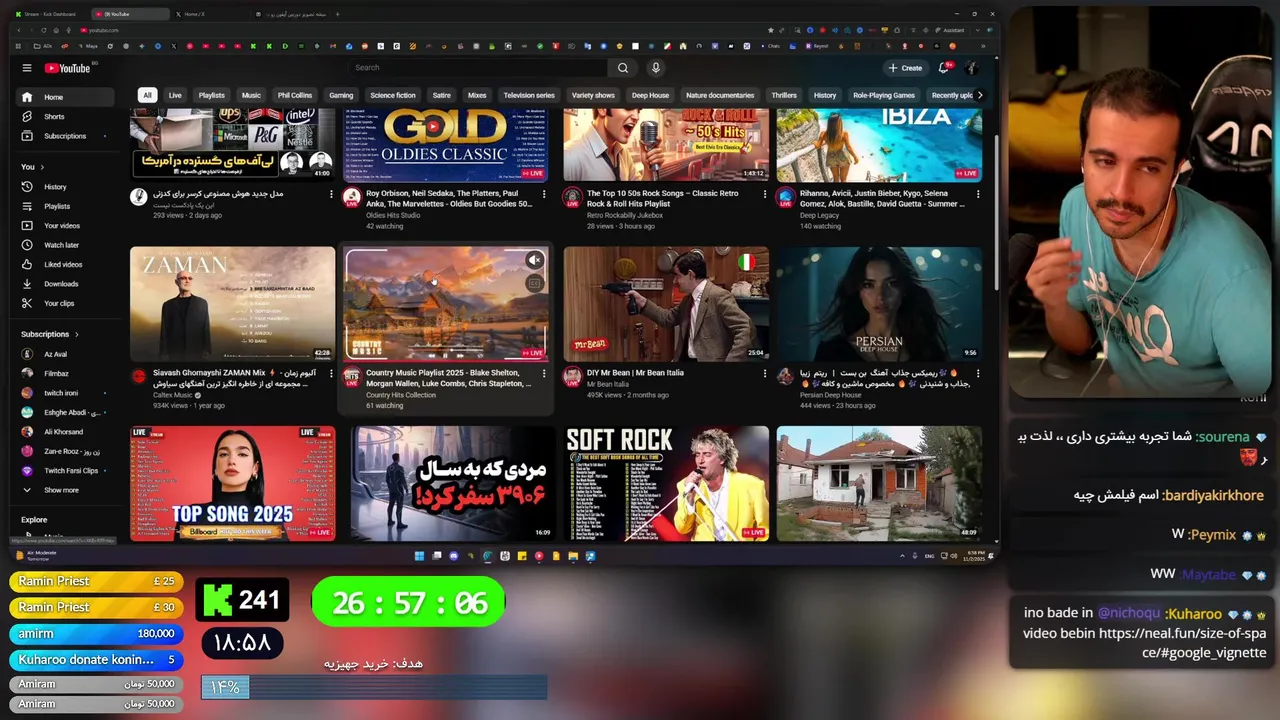
Task: Open Subscriptions in the top sidebar section
Action: 67,136
